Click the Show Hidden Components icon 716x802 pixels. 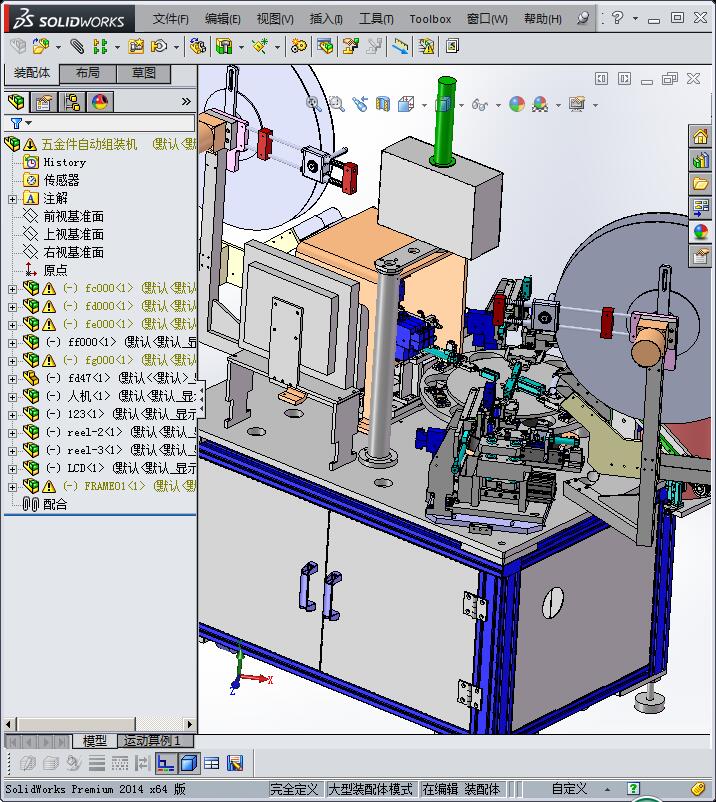click(x=198, y=47)
